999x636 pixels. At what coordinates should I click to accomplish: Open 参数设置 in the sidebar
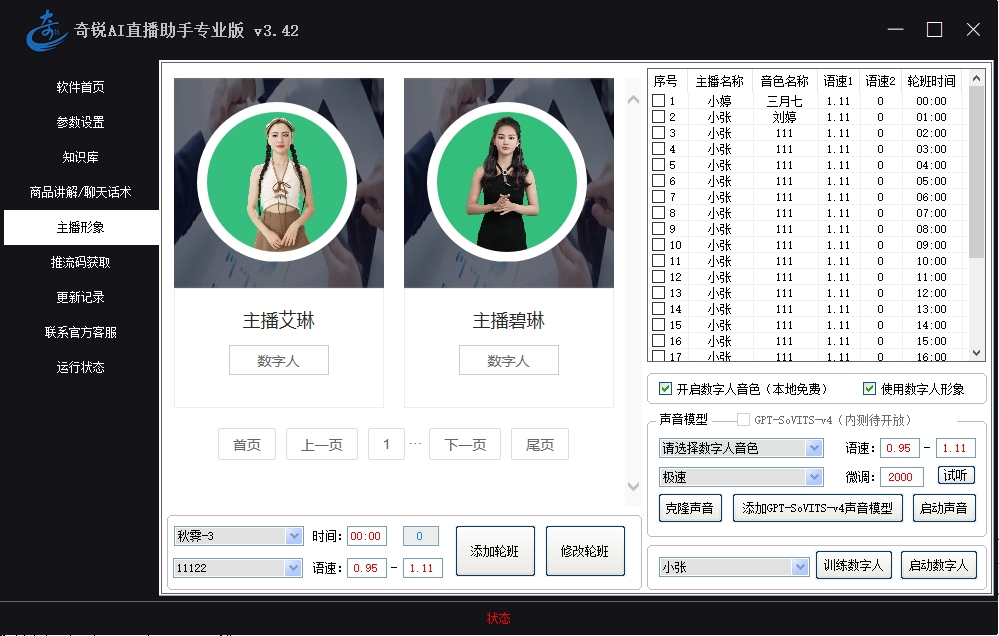[80, 122]
